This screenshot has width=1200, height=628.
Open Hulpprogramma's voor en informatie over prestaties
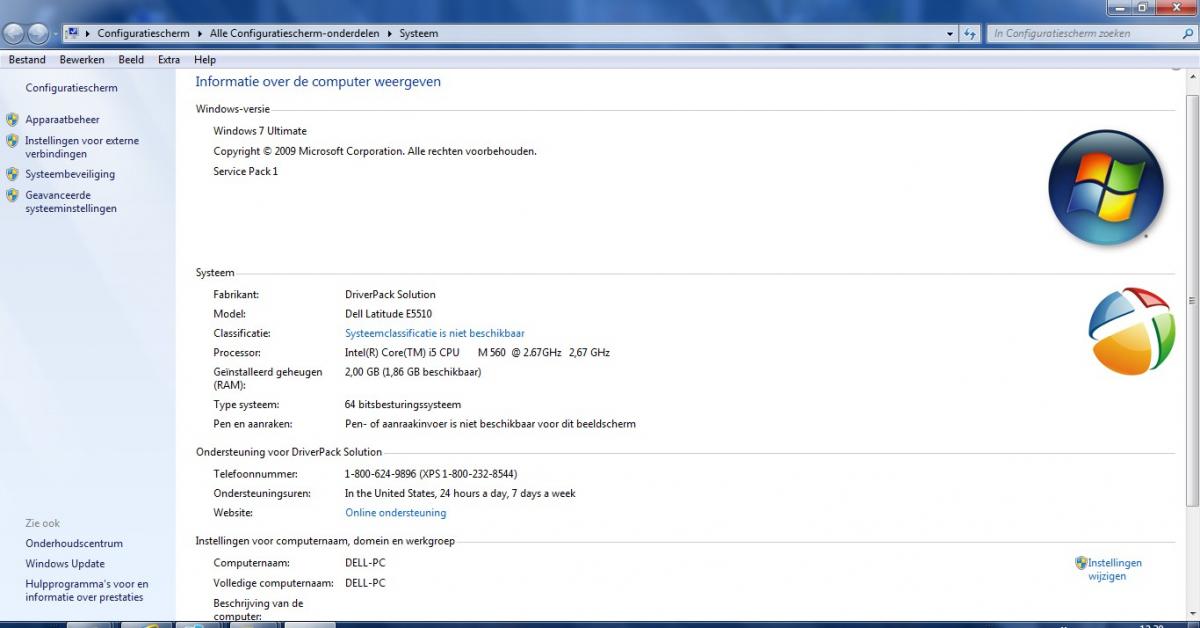point(87,591)
